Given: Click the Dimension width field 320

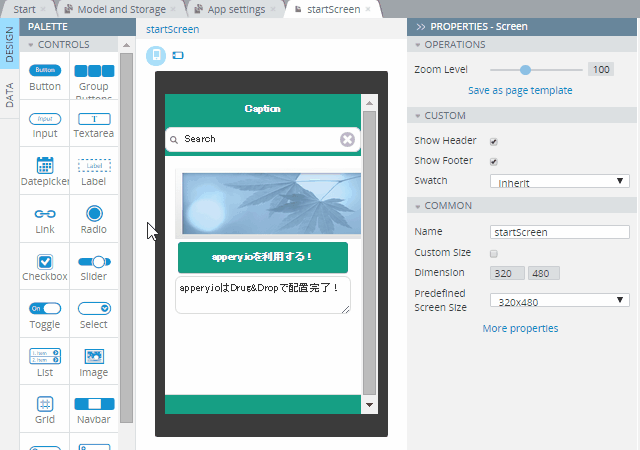Looking at the screenshot, I should [507, 273].
